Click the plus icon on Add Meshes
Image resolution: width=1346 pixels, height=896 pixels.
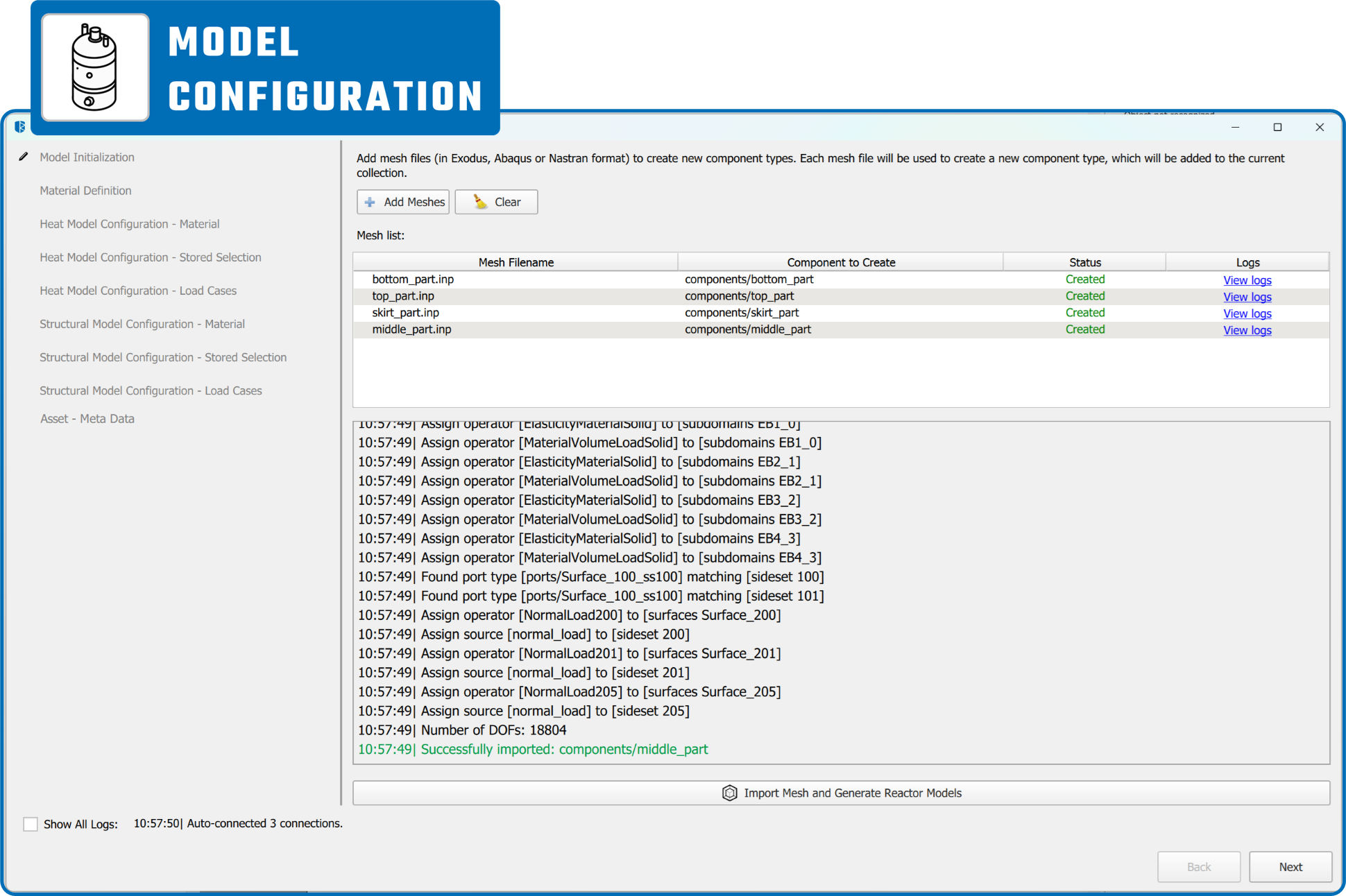point(370,202)
